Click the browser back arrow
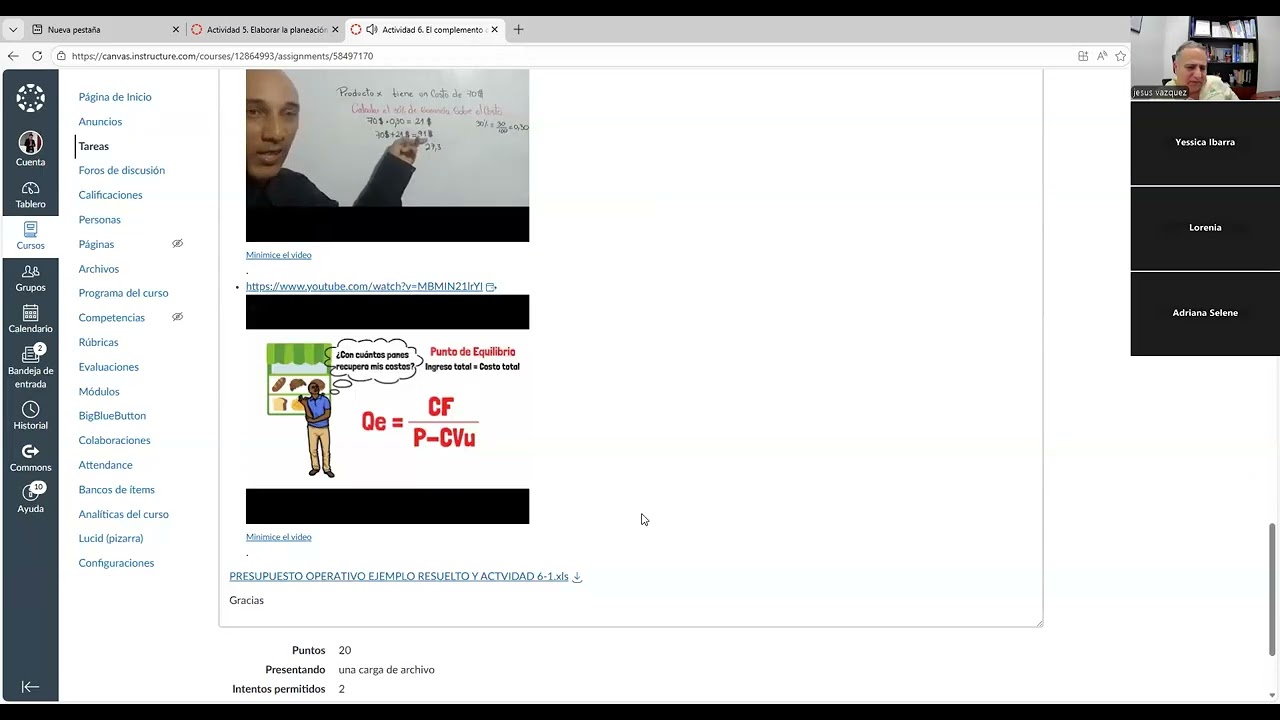The height and width of the screenshot is (720, 1280). tap(13, 56)
